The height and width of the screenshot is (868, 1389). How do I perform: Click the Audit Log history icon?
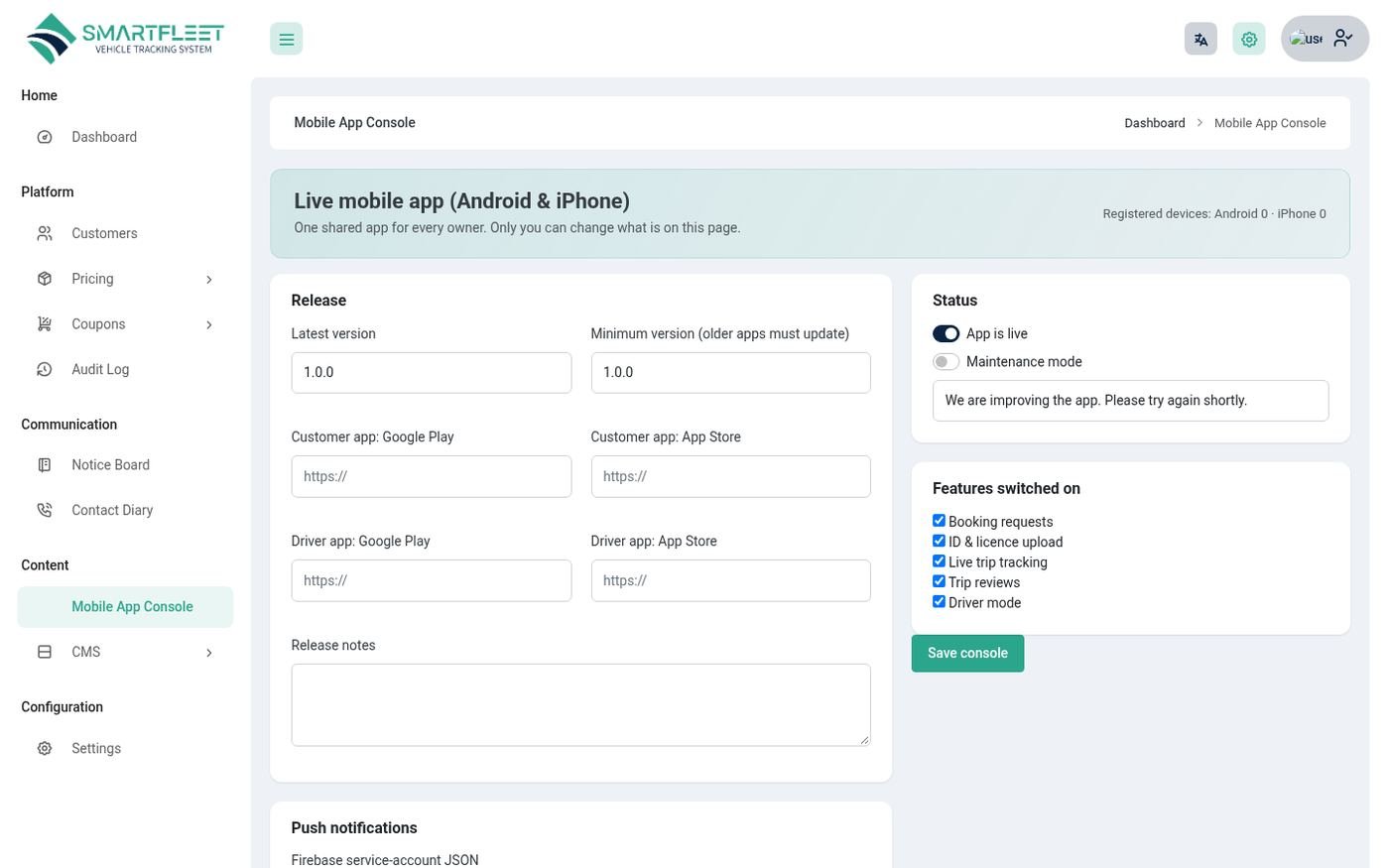pyautogui.click(x=45, y=369)
